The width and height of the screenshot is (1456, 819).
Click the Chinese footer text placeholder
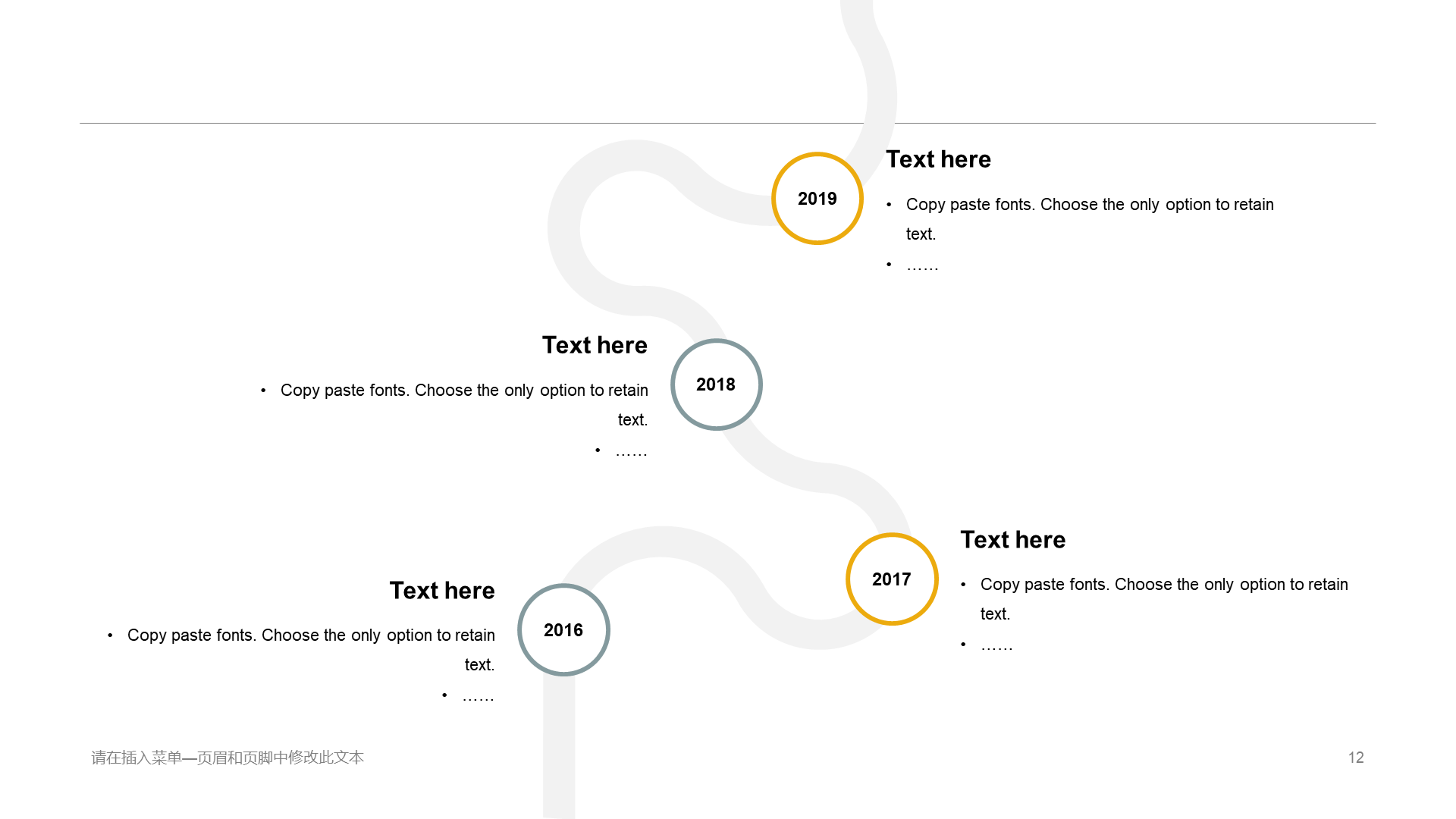227,758
